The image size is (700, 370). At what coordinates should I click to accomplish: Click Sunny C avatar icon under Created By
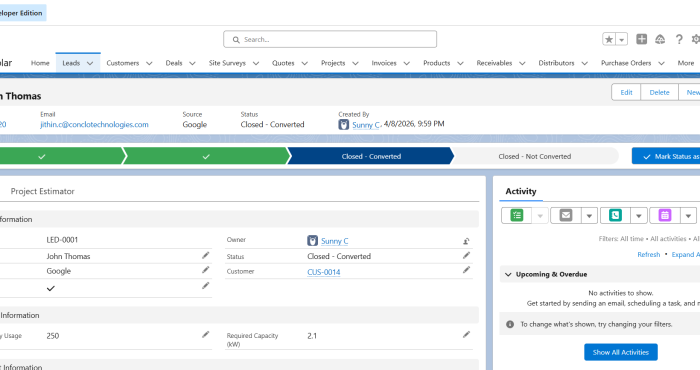343,125
